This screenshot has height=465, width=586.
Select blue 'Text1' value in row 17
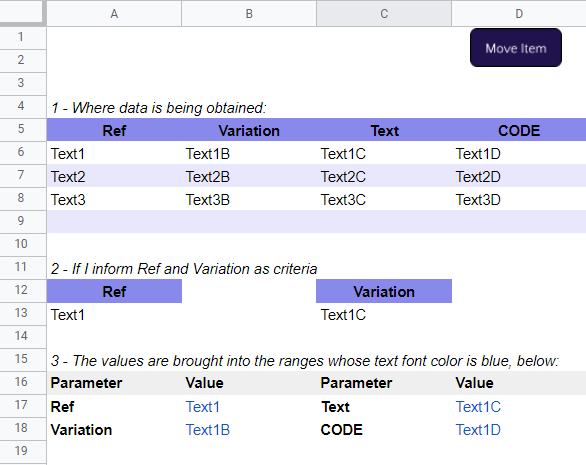point(249,406)
